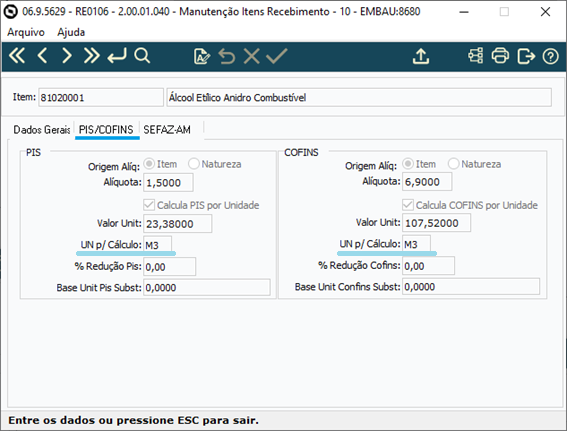Screen dimensions: 567x431
Task: Select COFINS Origem Alíq Item radio button
Action: tap(408, 164)
